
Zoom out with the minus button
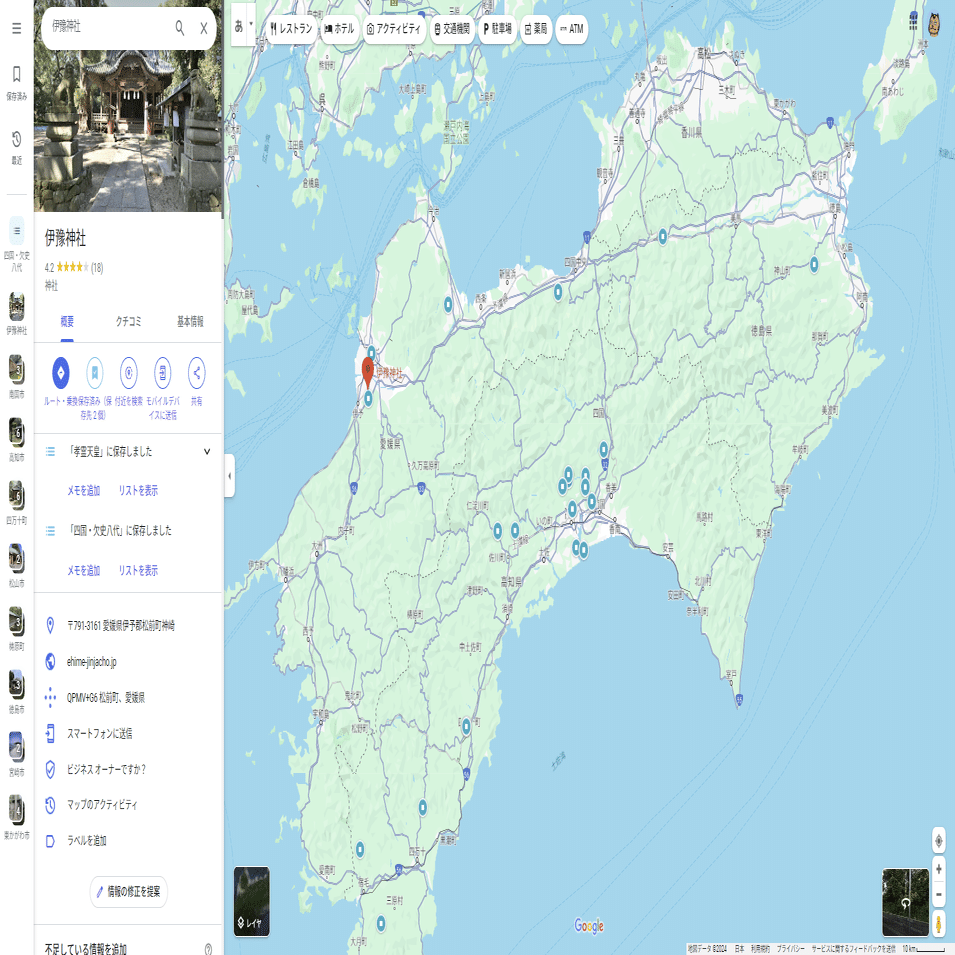(939, 893)
